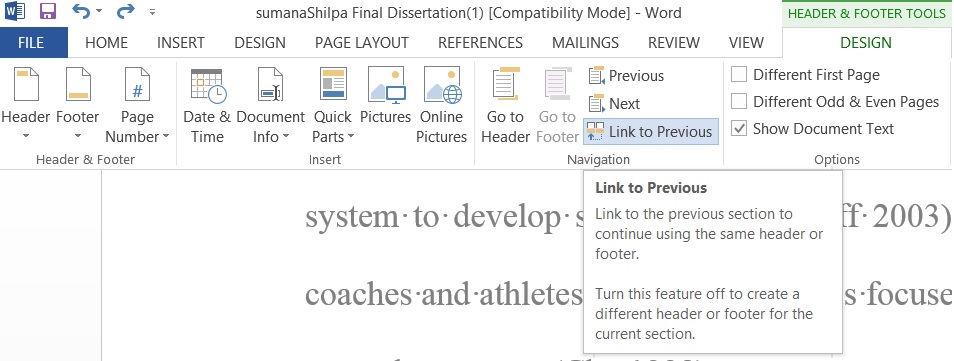The image size is (954, 361).
Task: Open the Quick Parts menu
Action: (x=333, y=105)
